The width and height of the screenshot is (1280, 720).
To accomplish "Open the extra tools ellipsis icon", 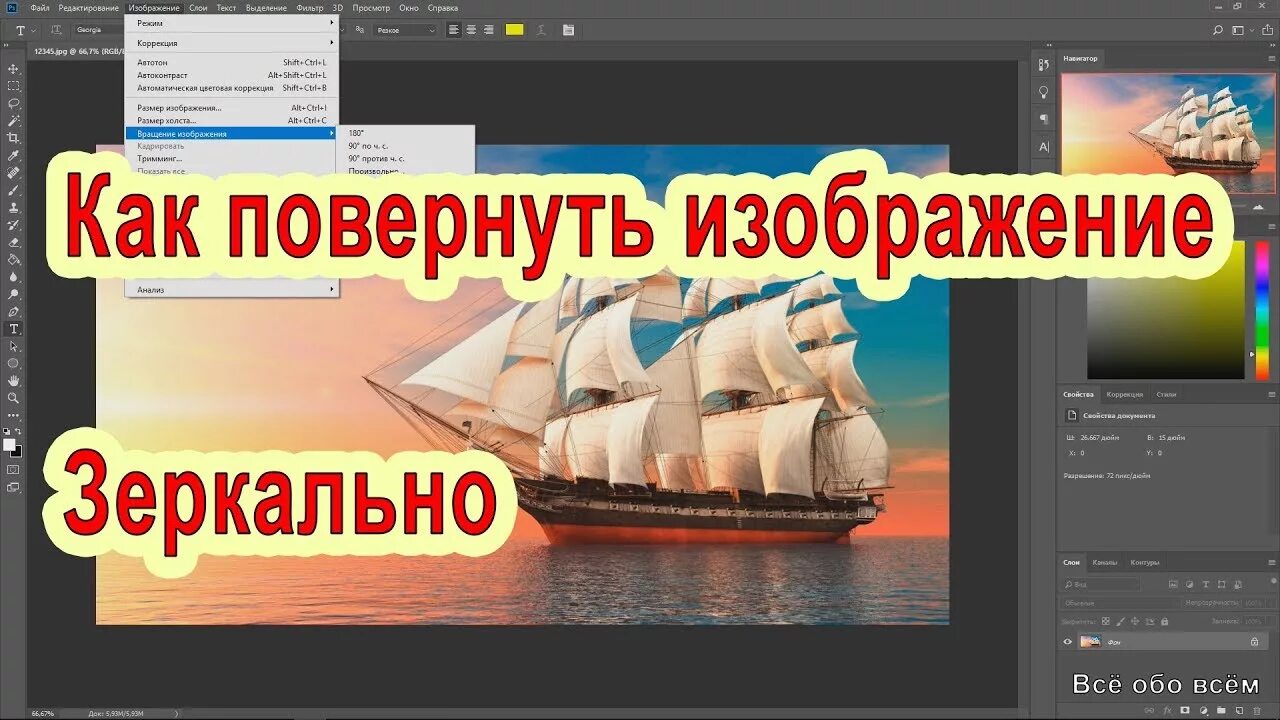I will 13,414.
